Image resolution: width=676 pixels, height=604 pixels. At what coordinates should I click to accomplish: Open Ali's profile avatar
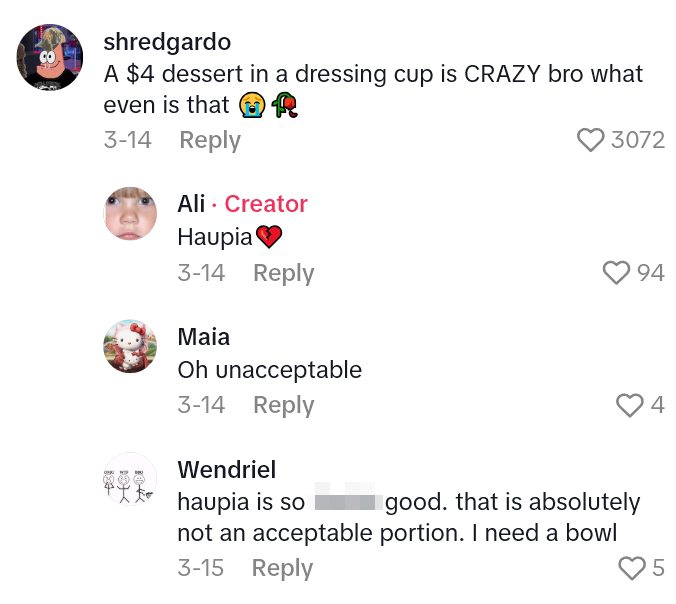coord(130,214)
